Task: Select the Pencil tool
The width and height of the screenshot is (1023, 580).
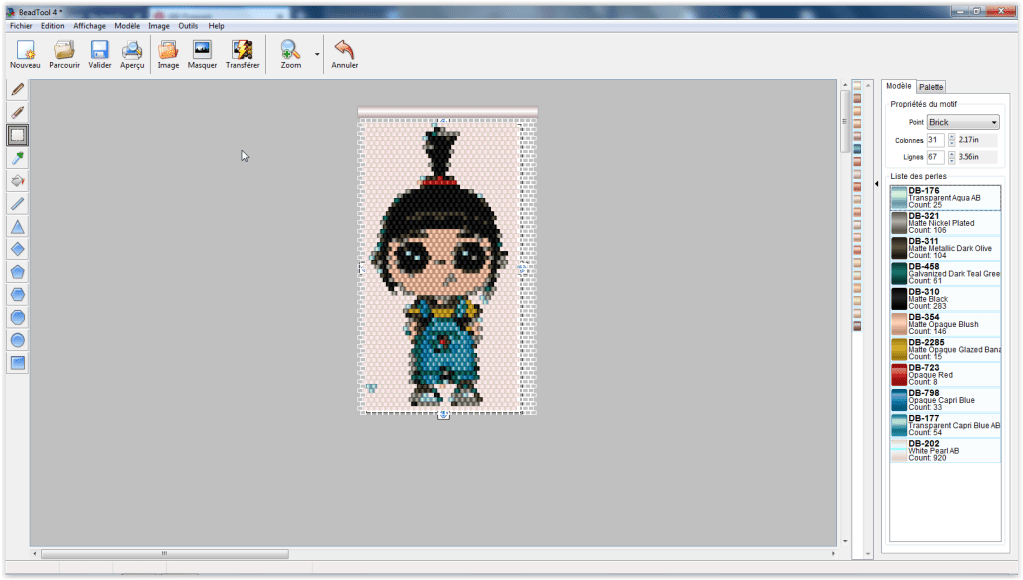Action: tap(17, 90)
